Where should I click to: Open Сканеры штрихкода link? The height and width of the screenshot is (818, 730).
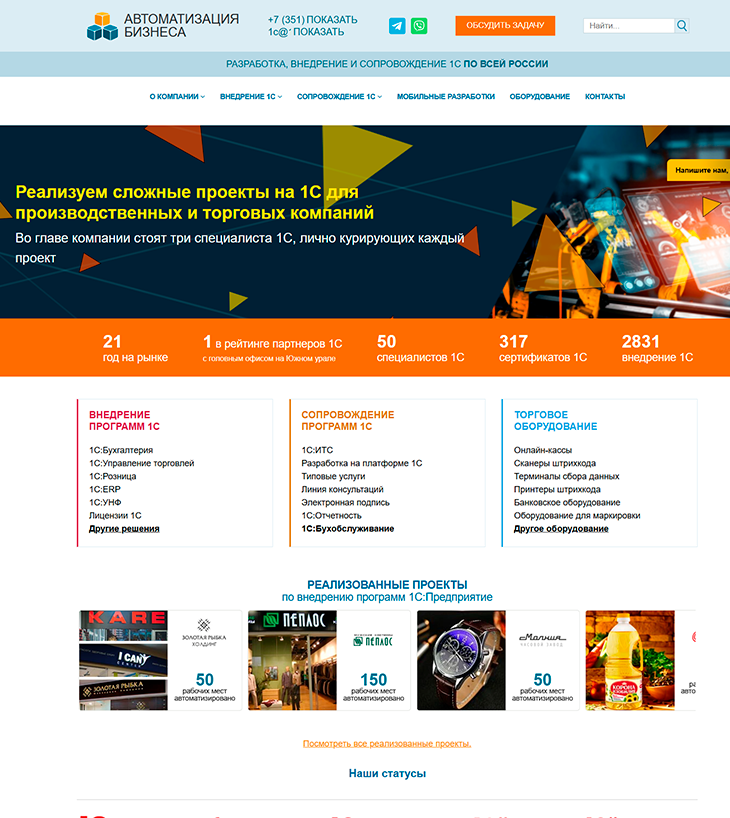pyautogui.click(x=555, y=463)
